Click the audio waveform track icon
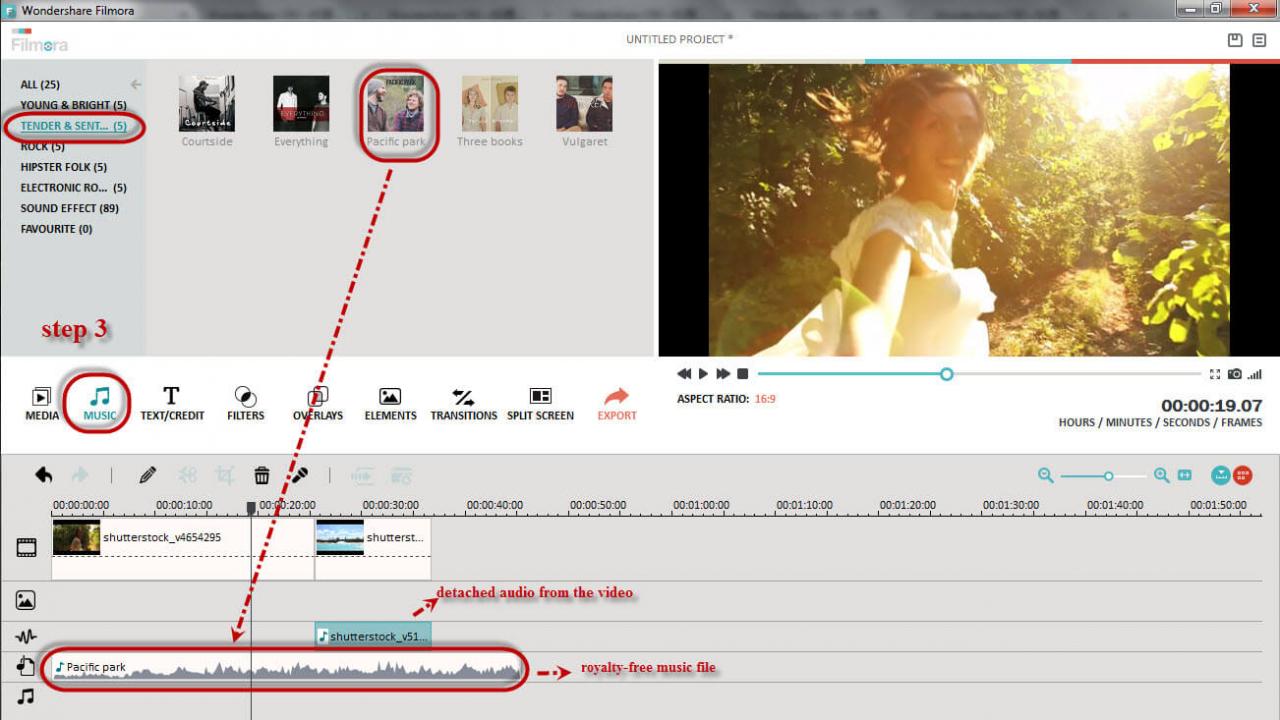Image resolution: width=1280 pixels, height=720 pixels. click(26, 635)
